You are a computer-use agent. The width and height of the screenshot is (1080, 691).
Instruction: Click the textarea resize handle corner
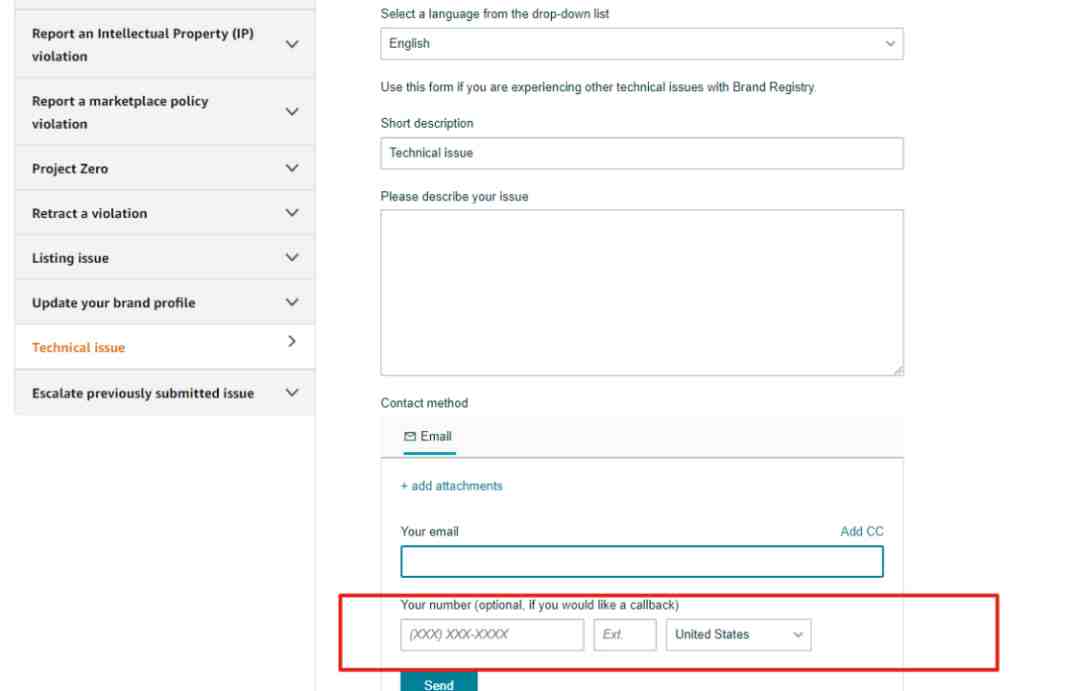tap(897, 371)
